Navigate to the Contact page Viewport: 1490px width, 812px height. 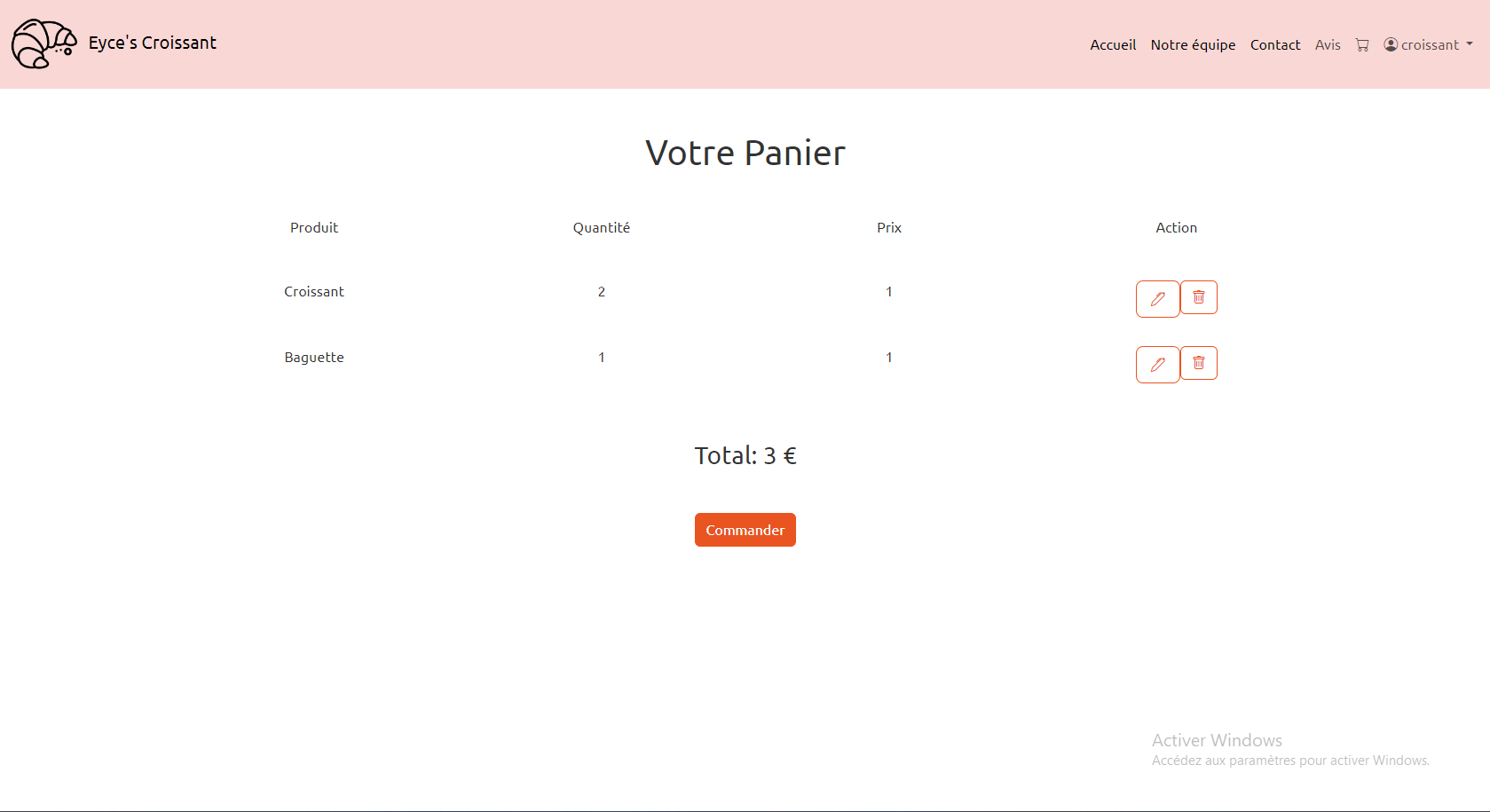(x=1275, y=45)
